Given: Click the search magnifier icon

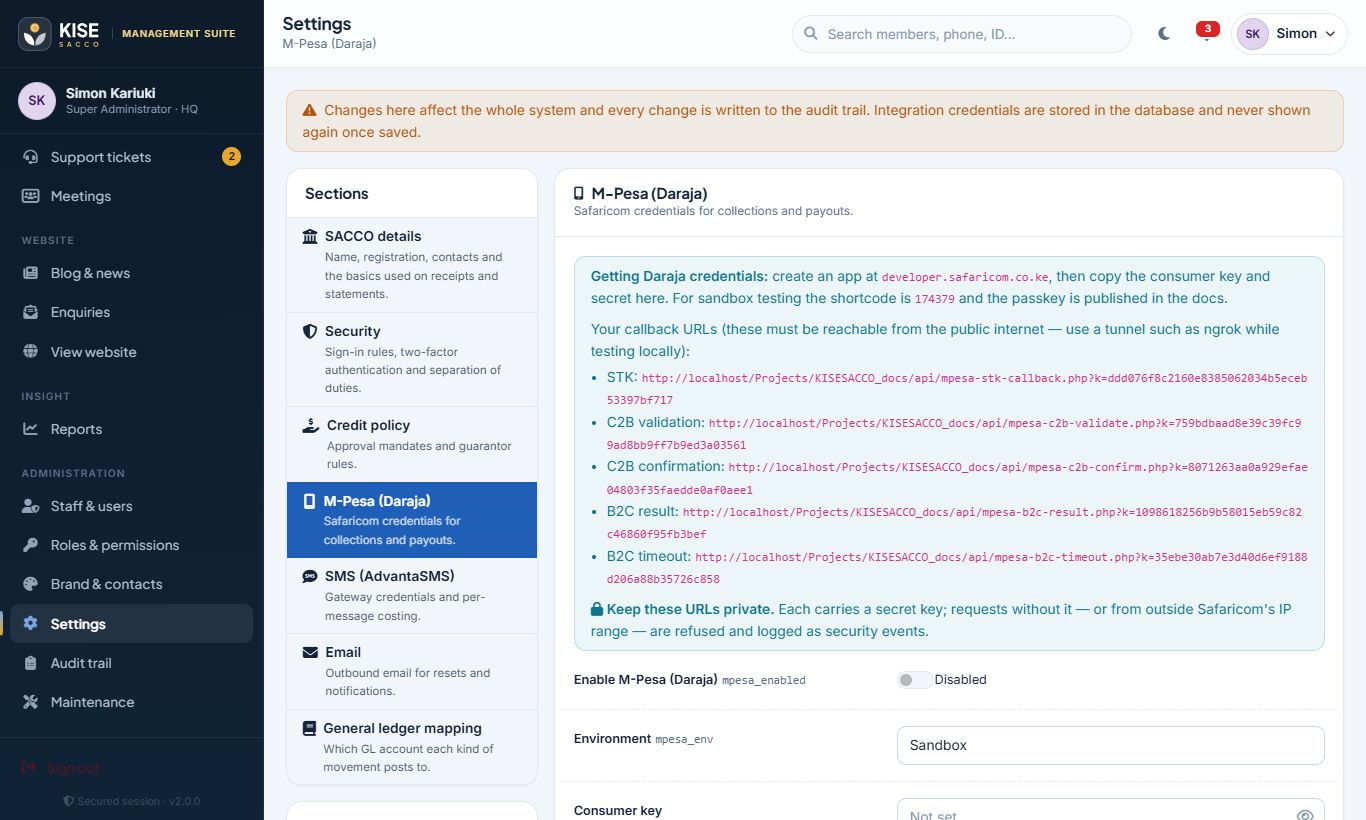Looking at the screenshot, I should point(811,34).
